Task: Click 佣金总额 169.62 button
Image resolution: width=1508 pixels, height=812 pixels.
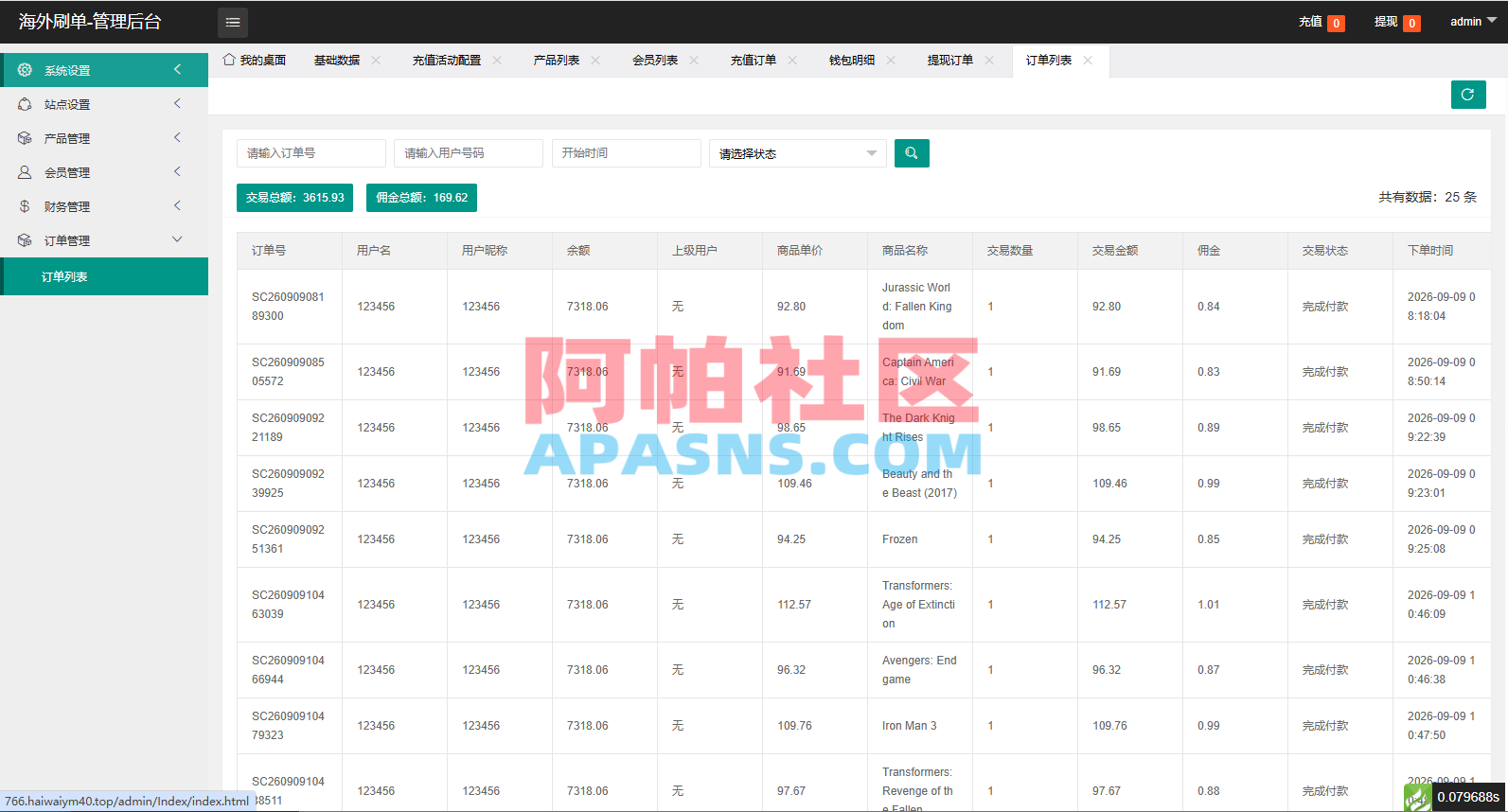Action: coord(422,198)
